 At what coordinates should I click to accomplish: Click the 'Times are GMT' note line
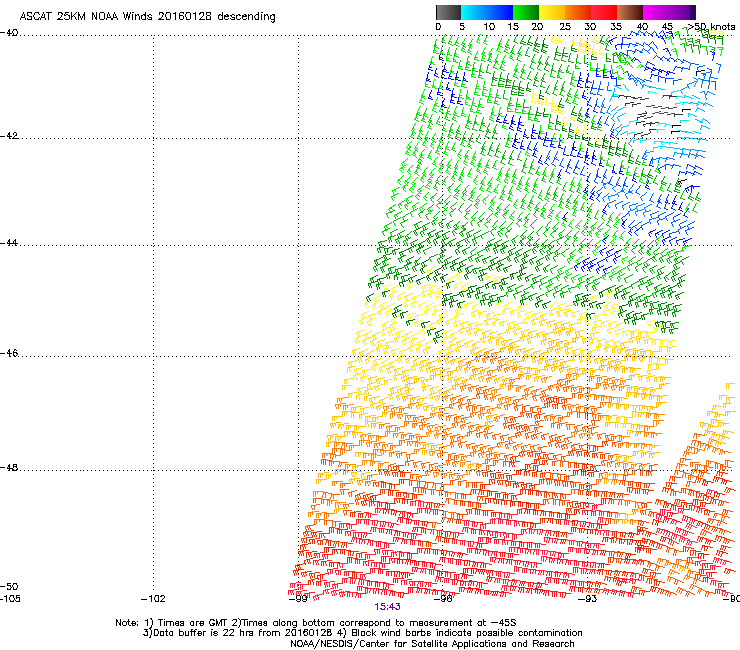[316, 623]
